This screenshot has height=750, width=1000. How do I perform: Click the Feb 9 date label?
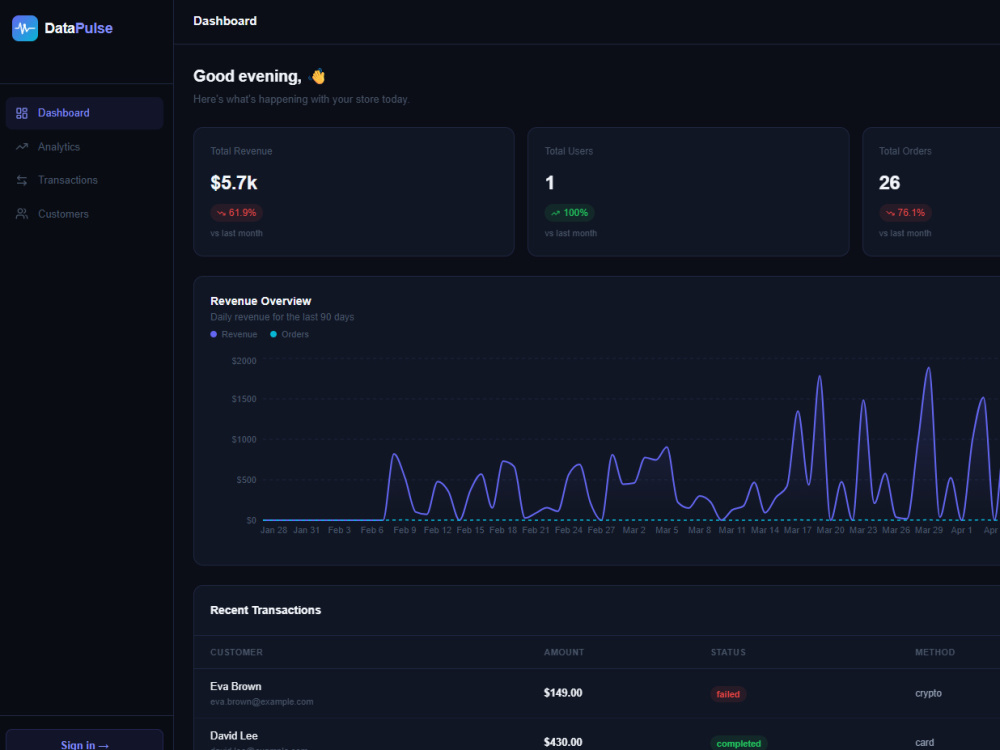[404, 530]
